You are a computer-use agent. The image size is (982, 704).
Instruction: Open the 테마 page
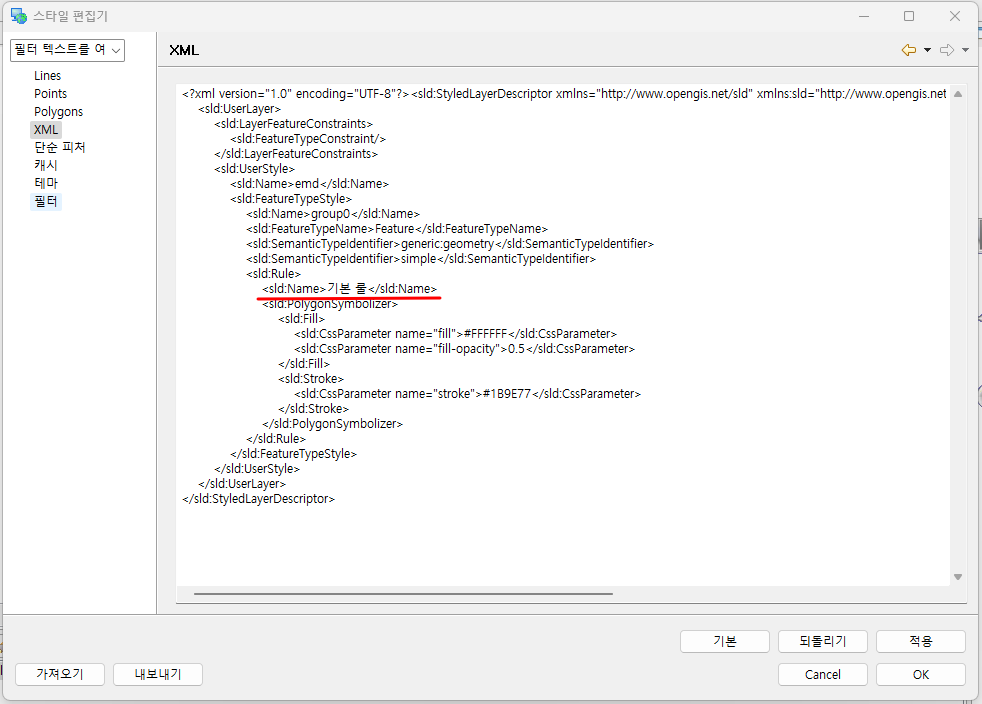[46, 184]
